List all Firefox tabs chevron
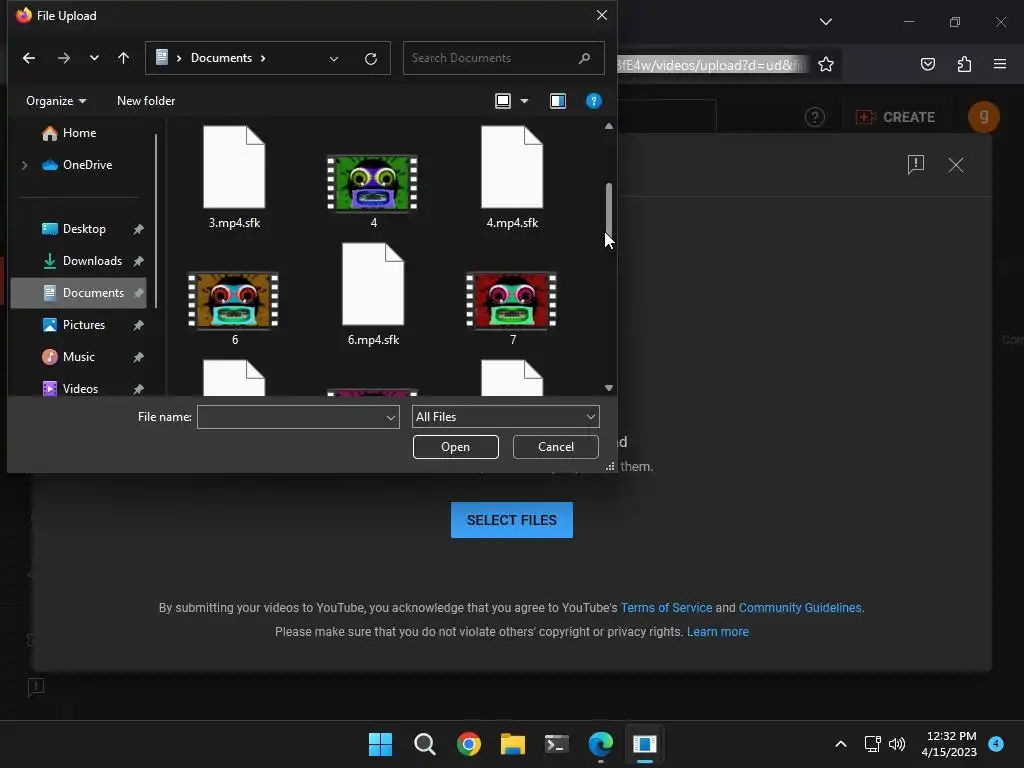The height and width of the screenshot is (768, 1024). [x=825, y=22]
